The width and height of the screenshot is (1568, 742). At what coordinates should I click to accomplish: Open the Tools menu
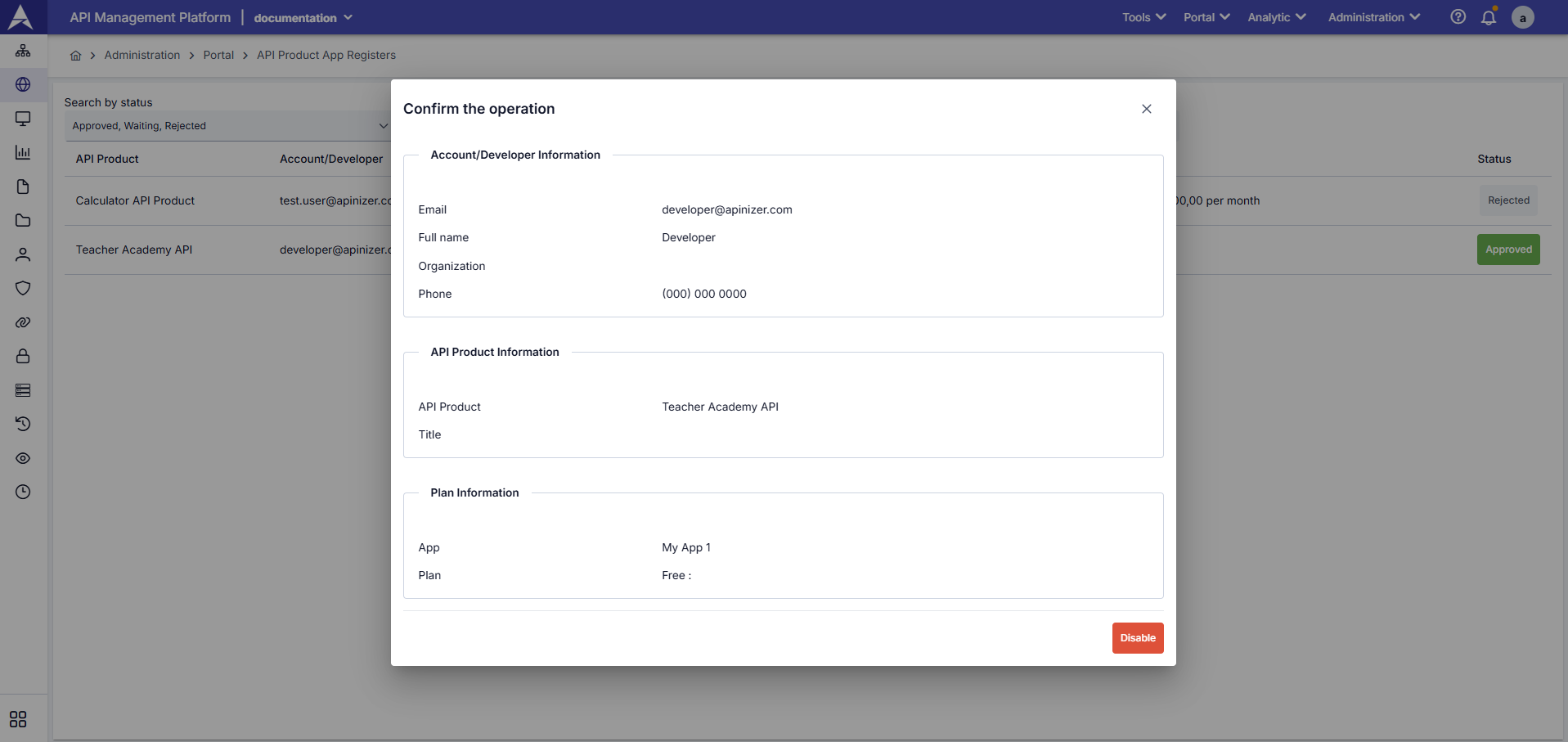pyautogui.click(x=1143, y=16)
